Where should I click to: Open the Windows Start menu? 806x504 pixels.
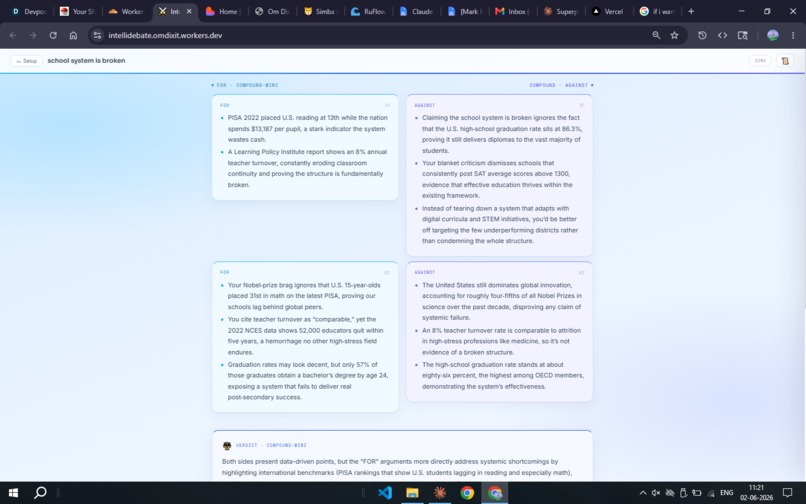tap(13, 493)
